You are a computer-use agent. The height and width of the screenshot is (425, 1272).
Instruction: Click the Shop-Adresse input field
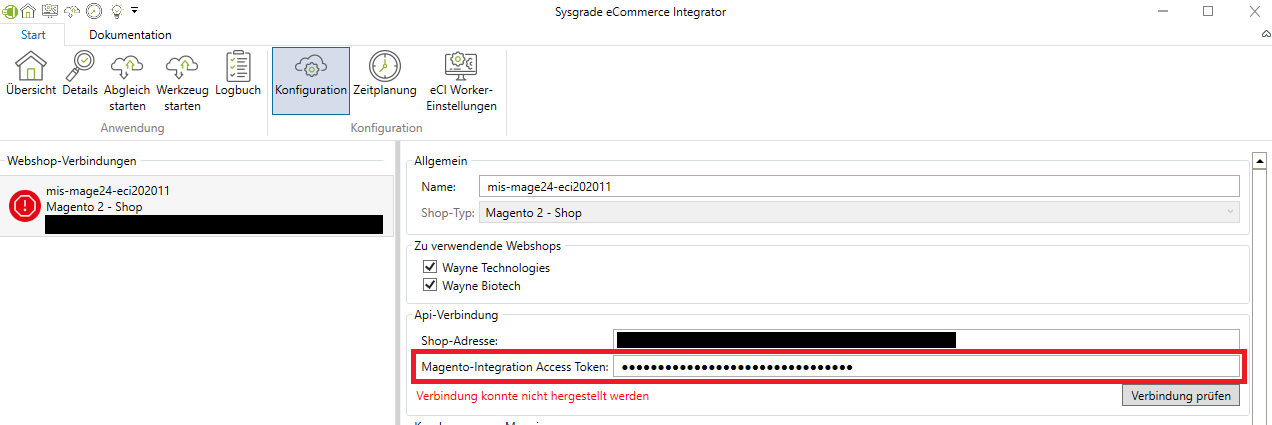coord(927,340)
